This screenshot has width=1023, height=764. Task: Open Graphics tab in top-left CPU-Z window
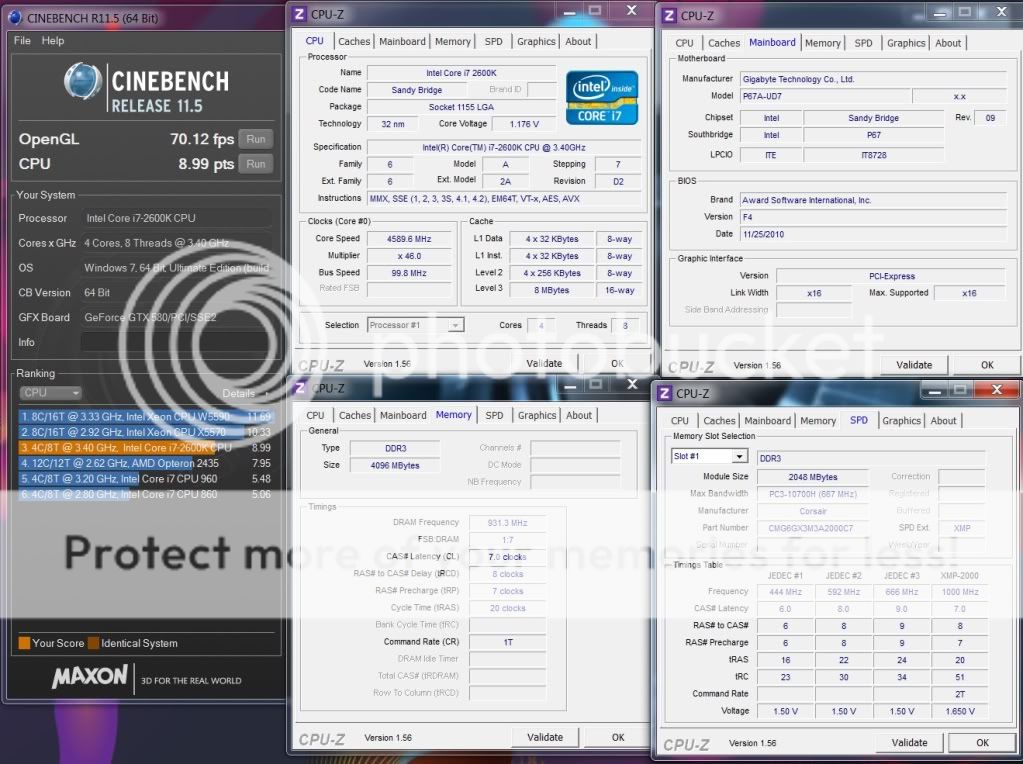536,41
